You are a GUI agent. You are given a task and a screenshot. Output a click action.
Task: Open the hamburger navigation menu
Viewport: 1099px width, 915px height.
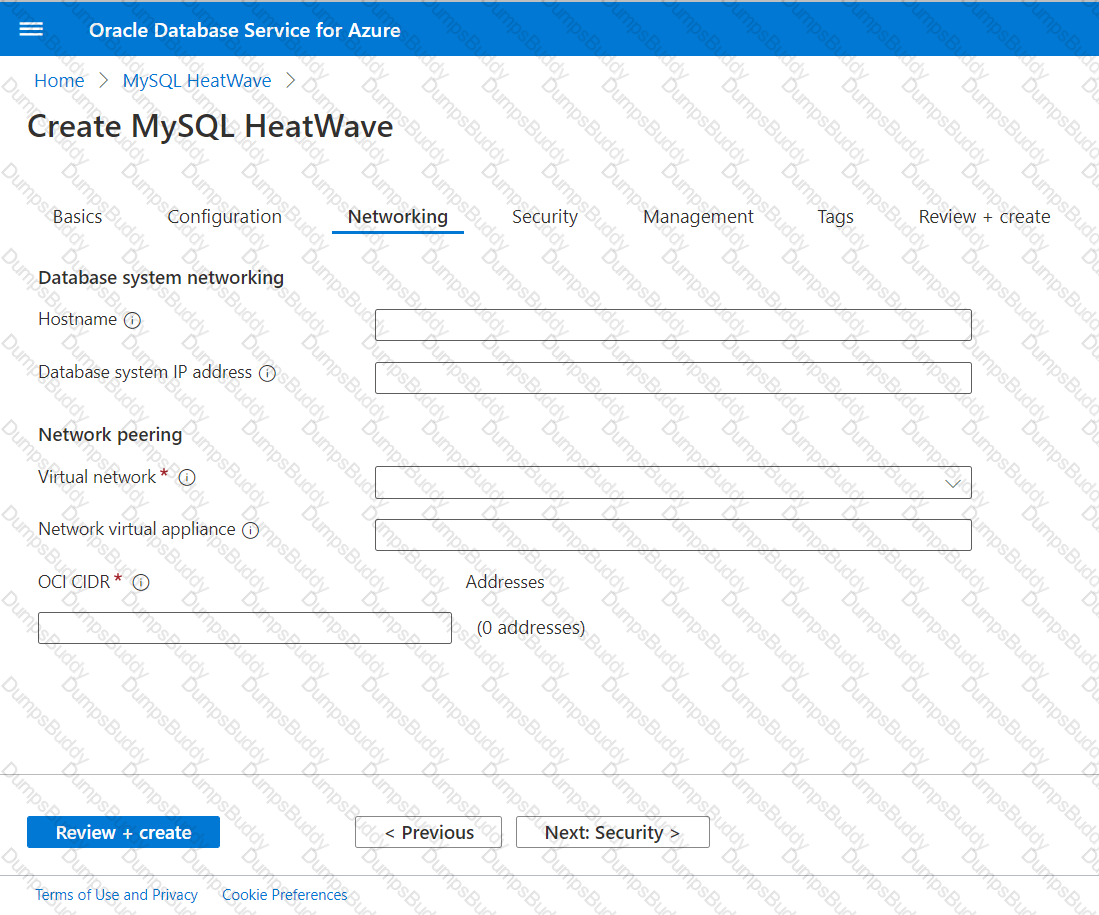[x=31, y=29]
